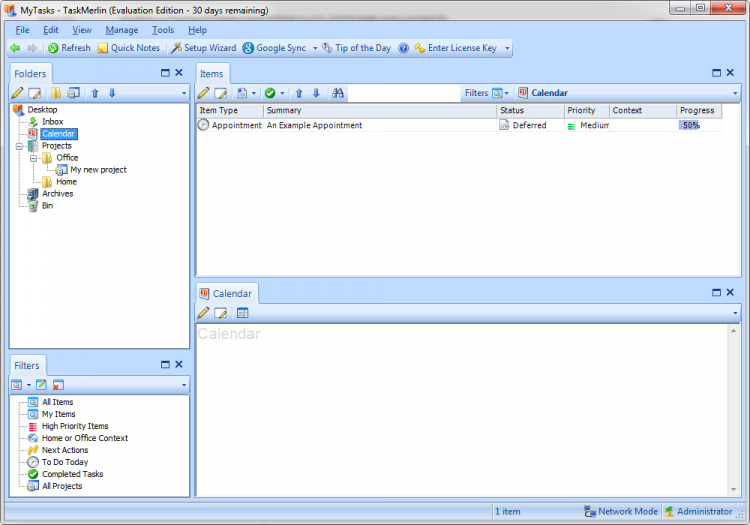Collapse the Office folder node
This screenshot has width=750, height=525.
(x=33, y=158)
